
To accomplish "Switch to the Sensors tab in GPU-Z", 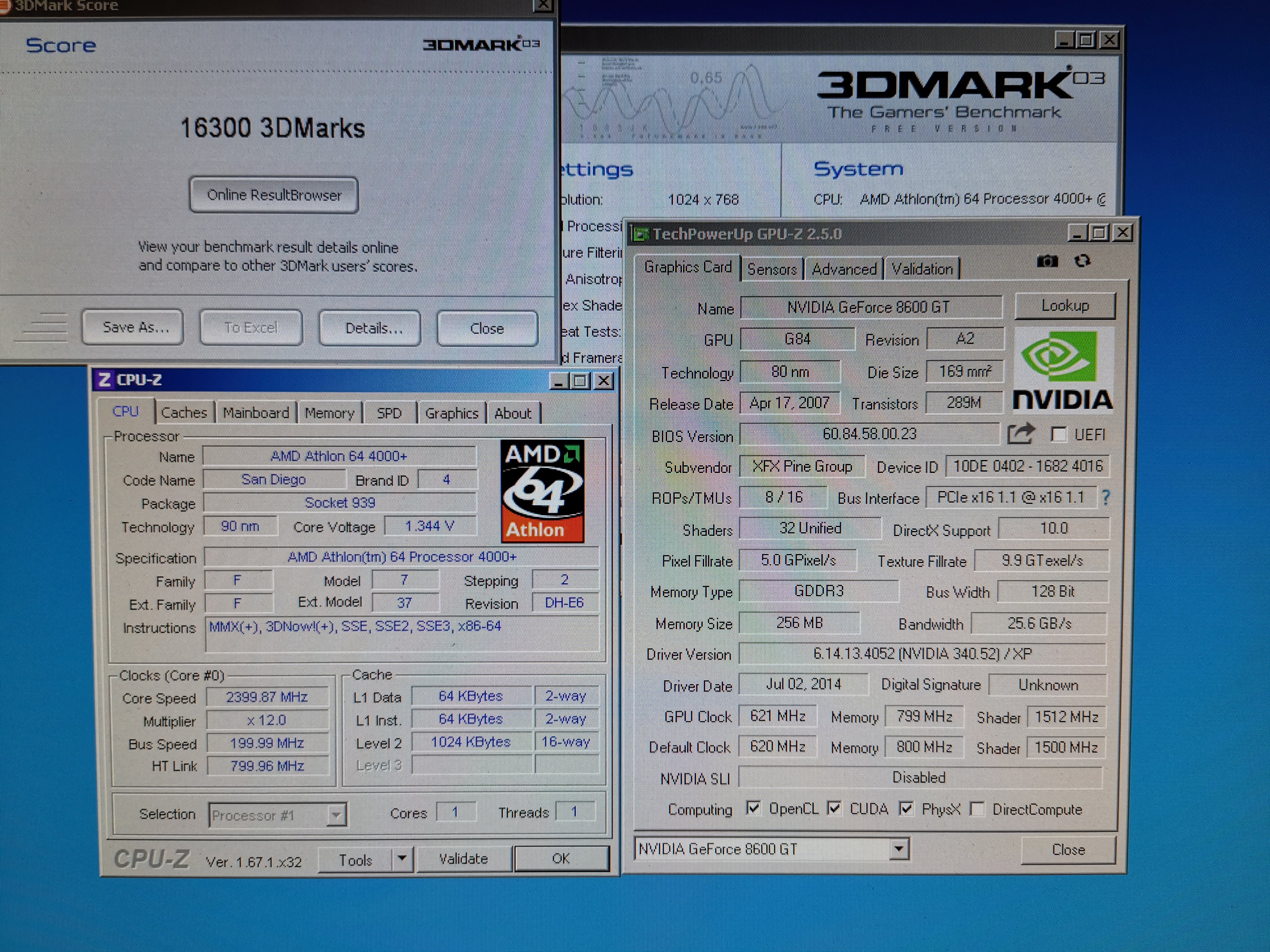I will [x=772, y=269].
